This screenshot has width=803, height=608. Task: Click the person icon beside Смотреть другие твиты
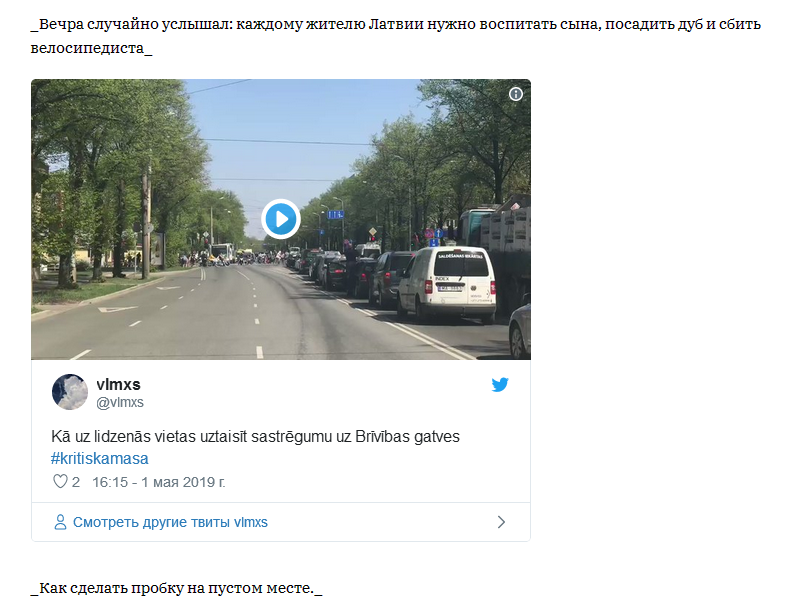(x=60, y=522)
